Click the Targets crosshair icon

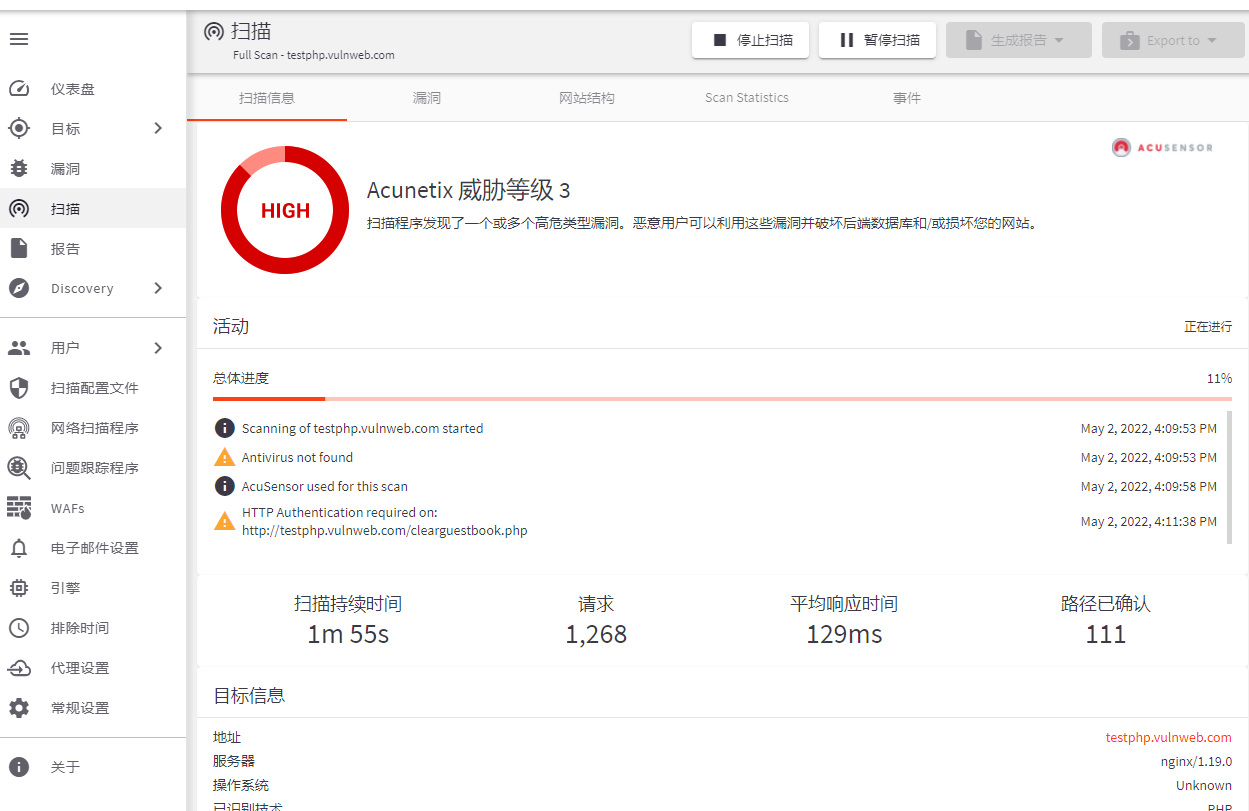19,128
